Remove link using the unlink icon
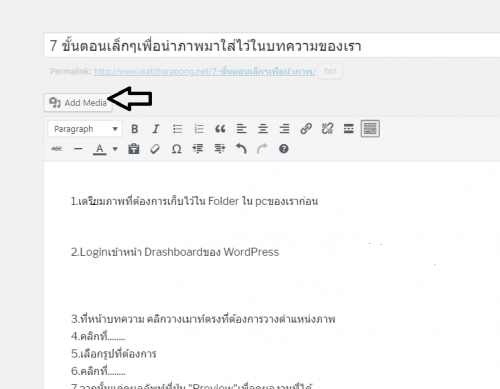 (x=327, y=129)
